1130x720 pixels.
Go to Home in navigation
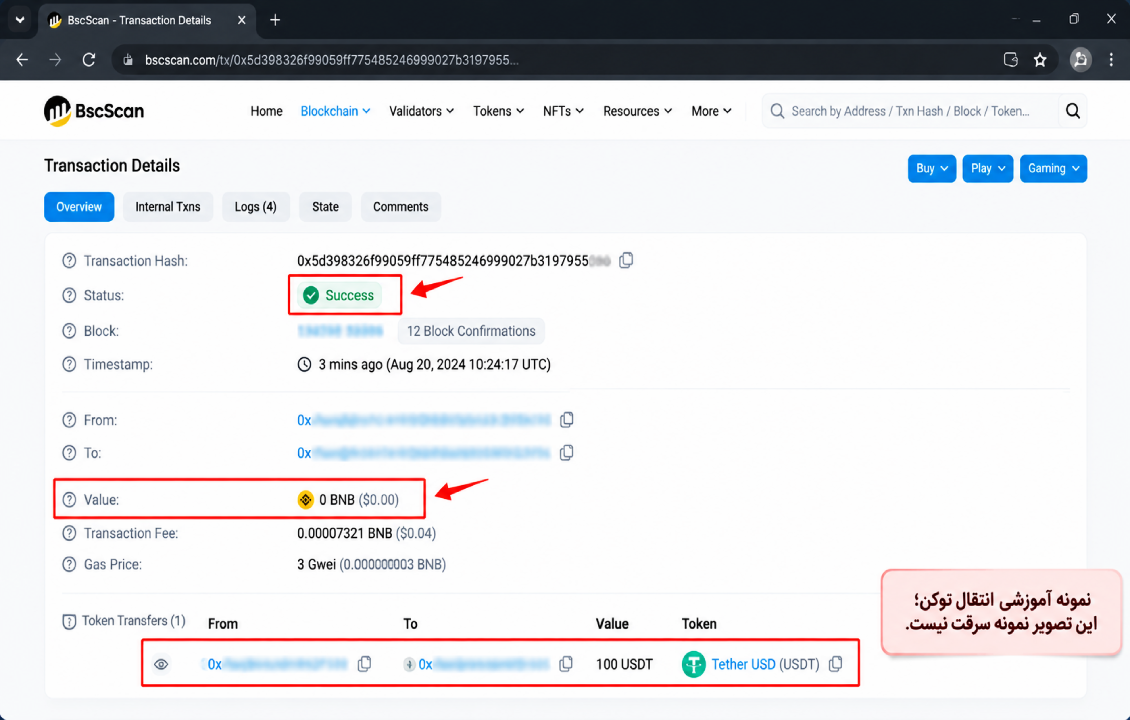coord(266,111)
